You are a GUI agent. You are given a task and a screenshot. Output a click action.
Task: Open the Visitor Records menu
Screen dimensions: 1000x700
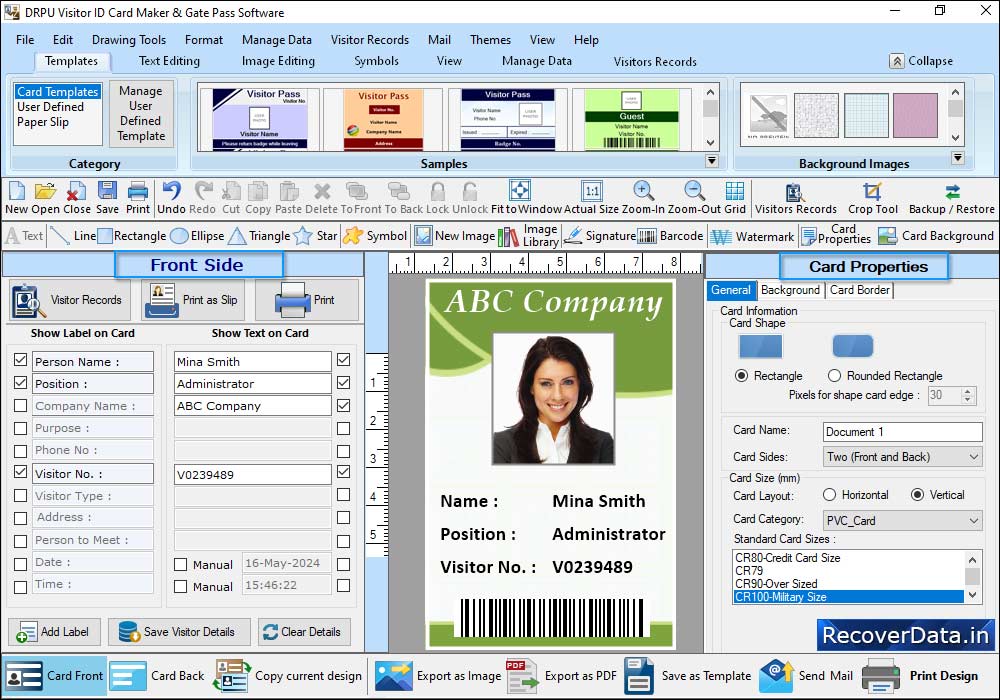pos(370,40)
